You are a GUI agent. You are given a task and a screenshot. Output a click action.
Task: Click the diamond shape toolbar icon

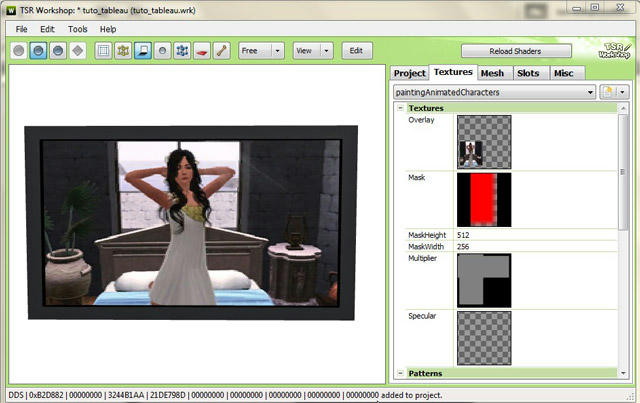point(78,51)
